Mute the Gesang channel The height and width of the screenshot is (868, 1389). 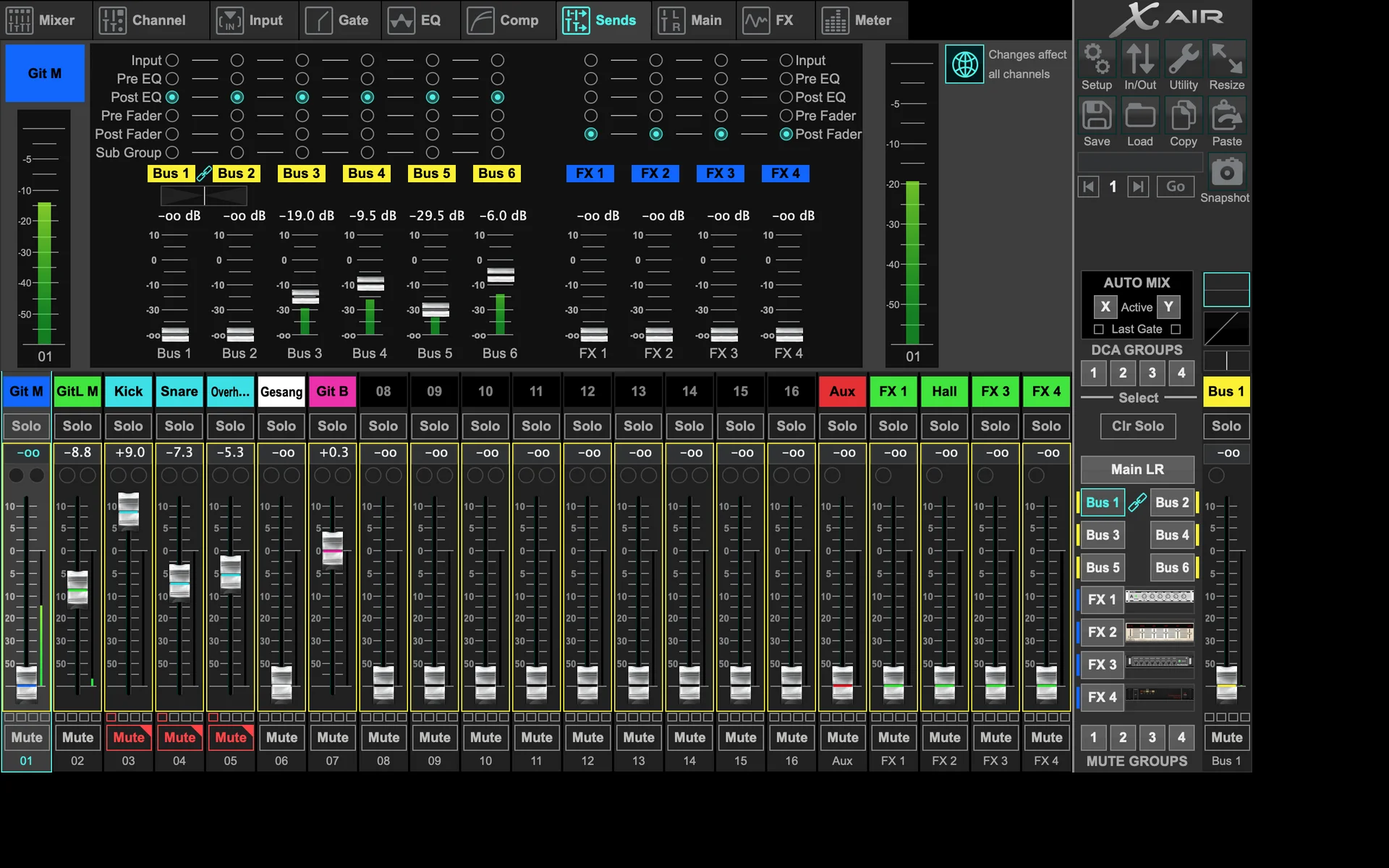click(281, 737)
